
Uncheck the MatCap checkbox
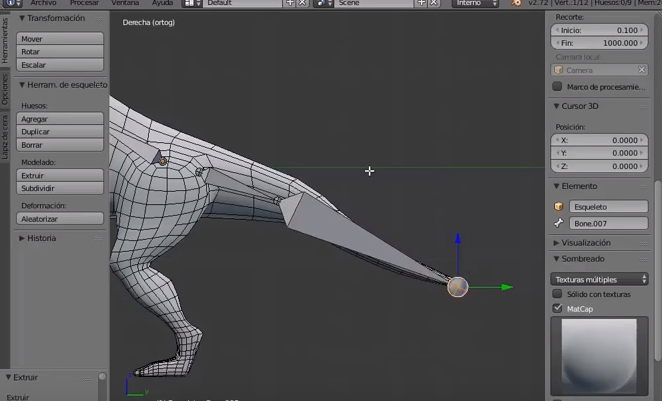pyautogui.click(x=558, y=309)
